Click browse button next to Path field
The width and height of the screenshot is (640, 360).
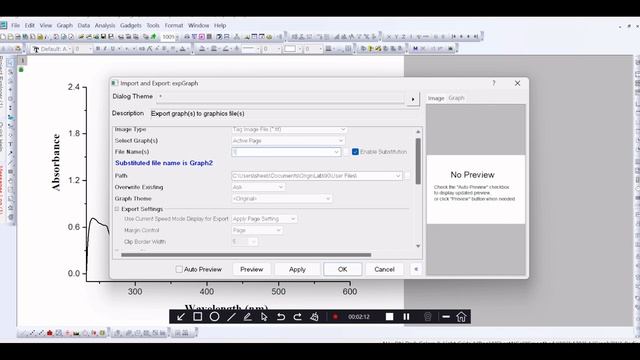[x=407, y=176]
